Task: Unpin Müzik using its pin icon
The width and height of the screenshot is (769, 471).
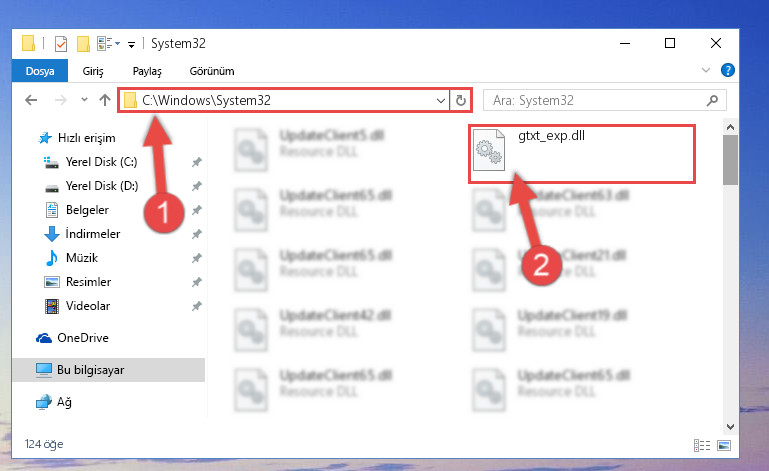Action: click(x=197, y=258)
